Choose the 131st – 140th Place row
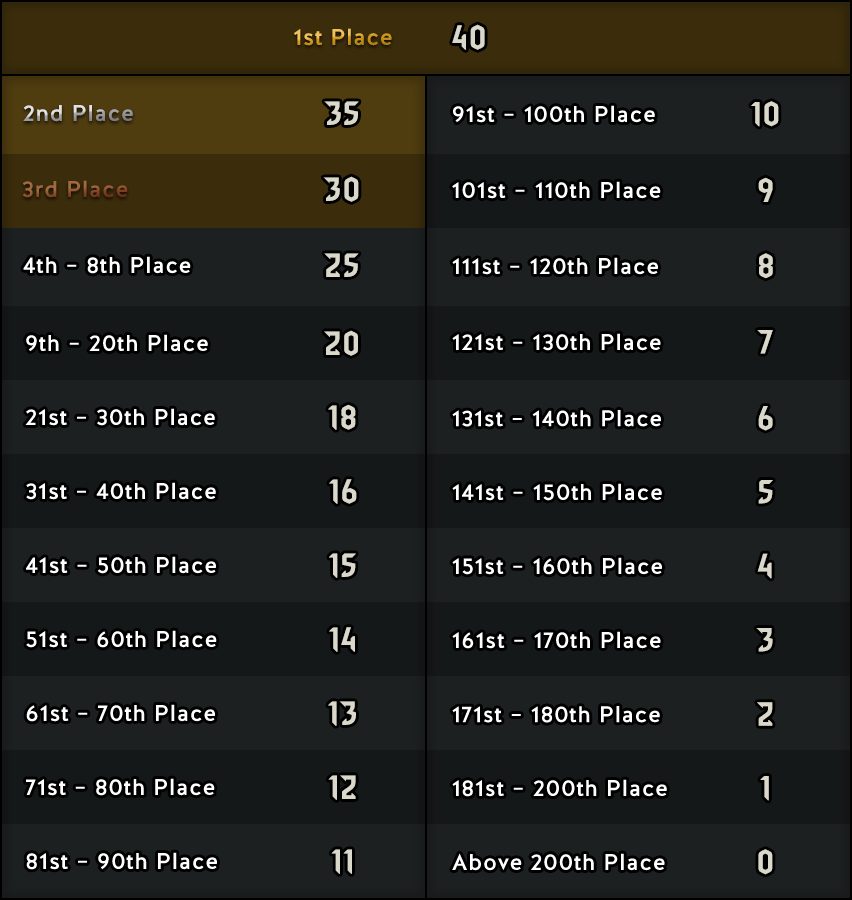This screenshot has width=852, height=900. click(x=638, y=417)
